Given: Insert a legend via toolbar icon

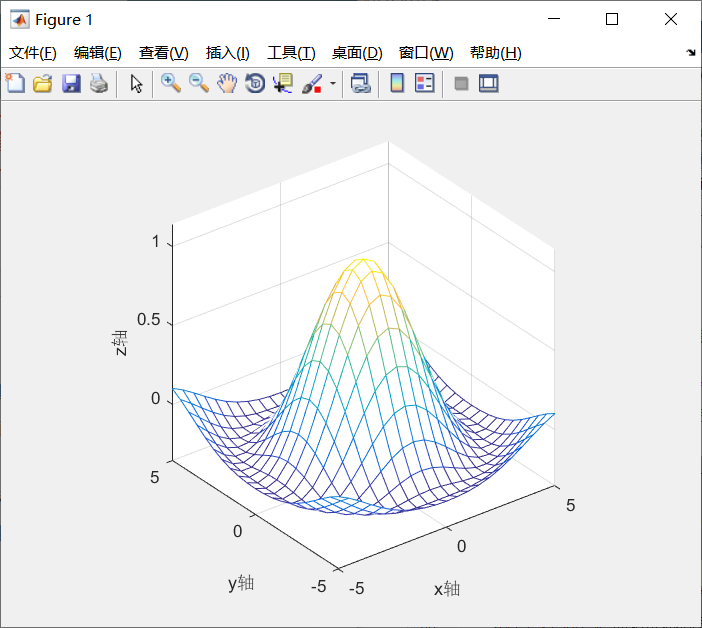Looking at the screenshot, I should [424, 83].
